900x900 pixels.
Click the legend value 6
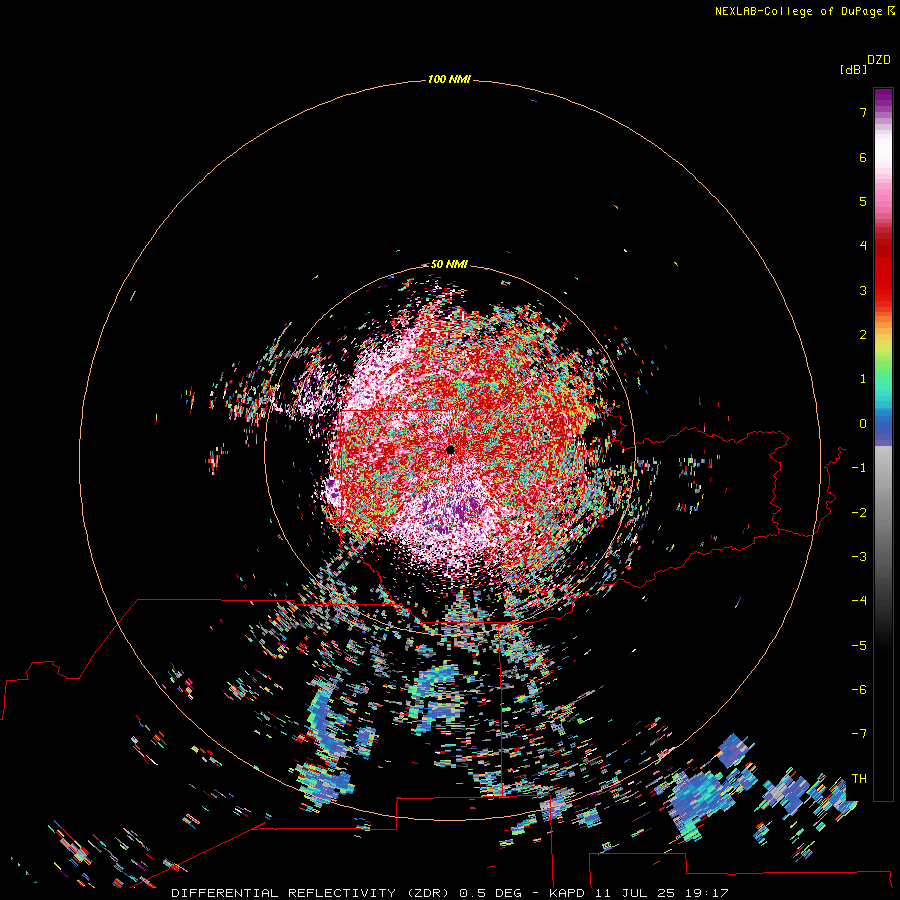pos(863,157)
